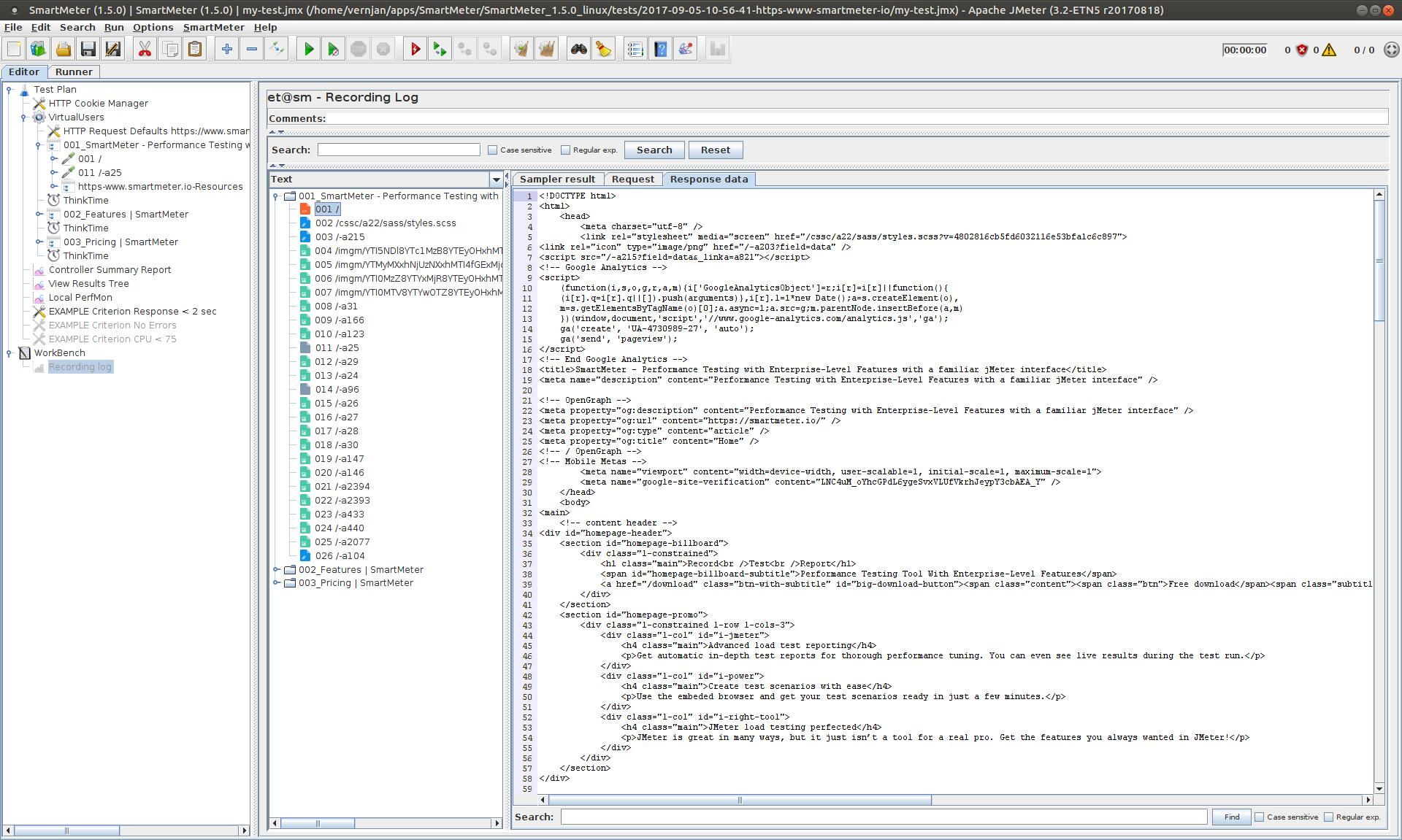Image resolution: width=1402 pixels, height=840 pixels.
Task: Click the Cut scissors toolbar icon
Action: [145, 50]
